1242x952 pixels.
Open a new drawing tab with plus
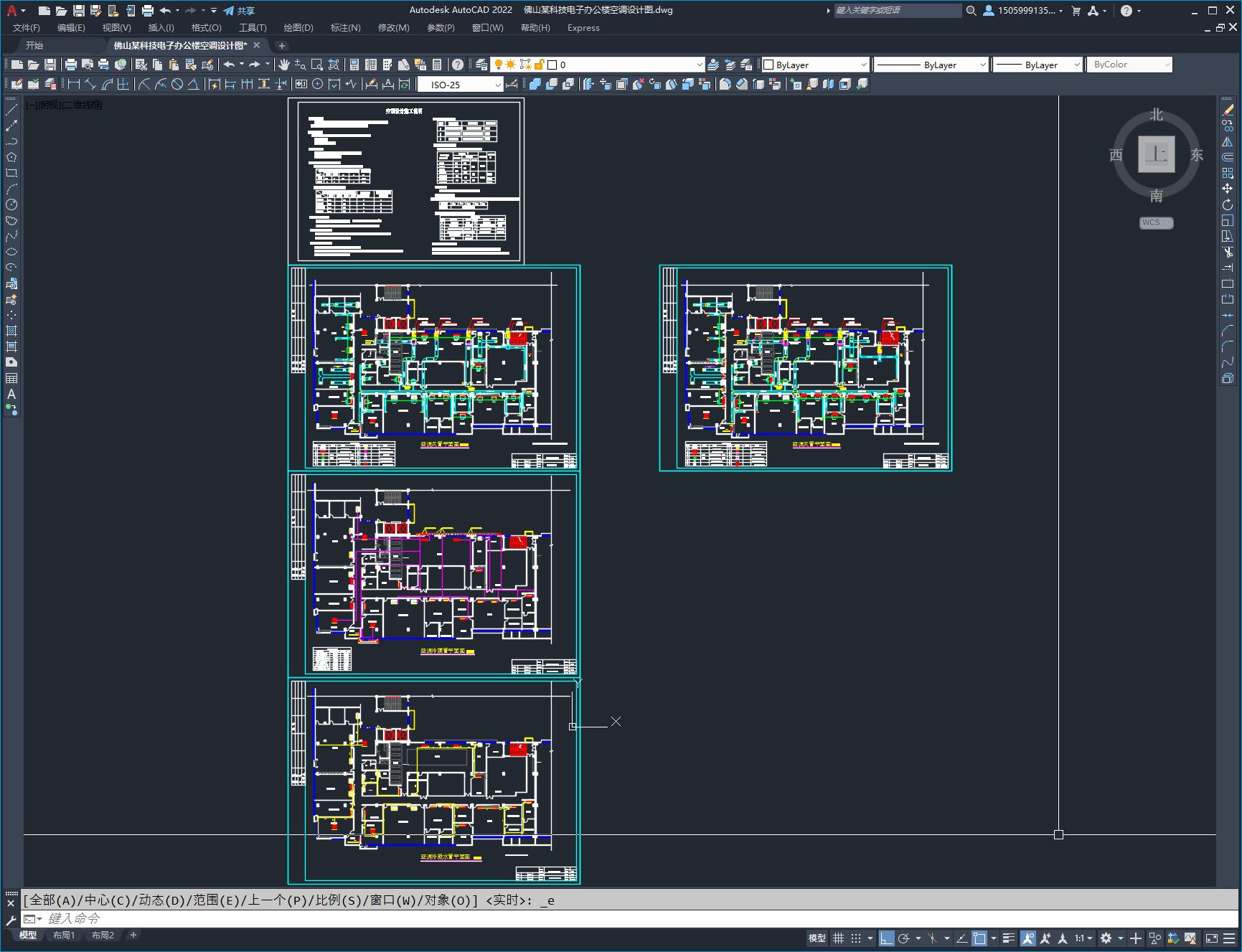click(282, 45)
